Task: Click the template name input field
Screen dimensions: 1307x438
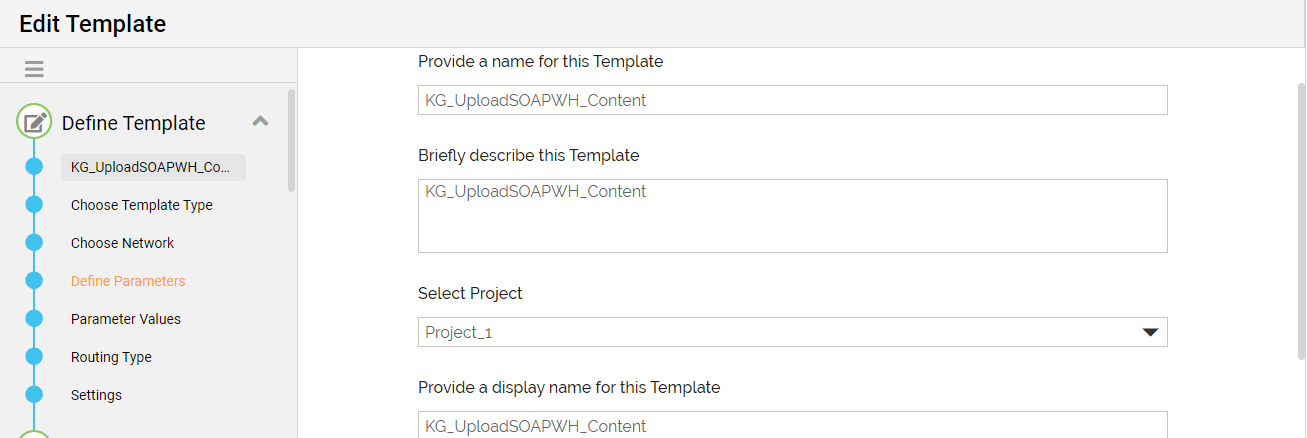Action: click(x=792, y=100)
